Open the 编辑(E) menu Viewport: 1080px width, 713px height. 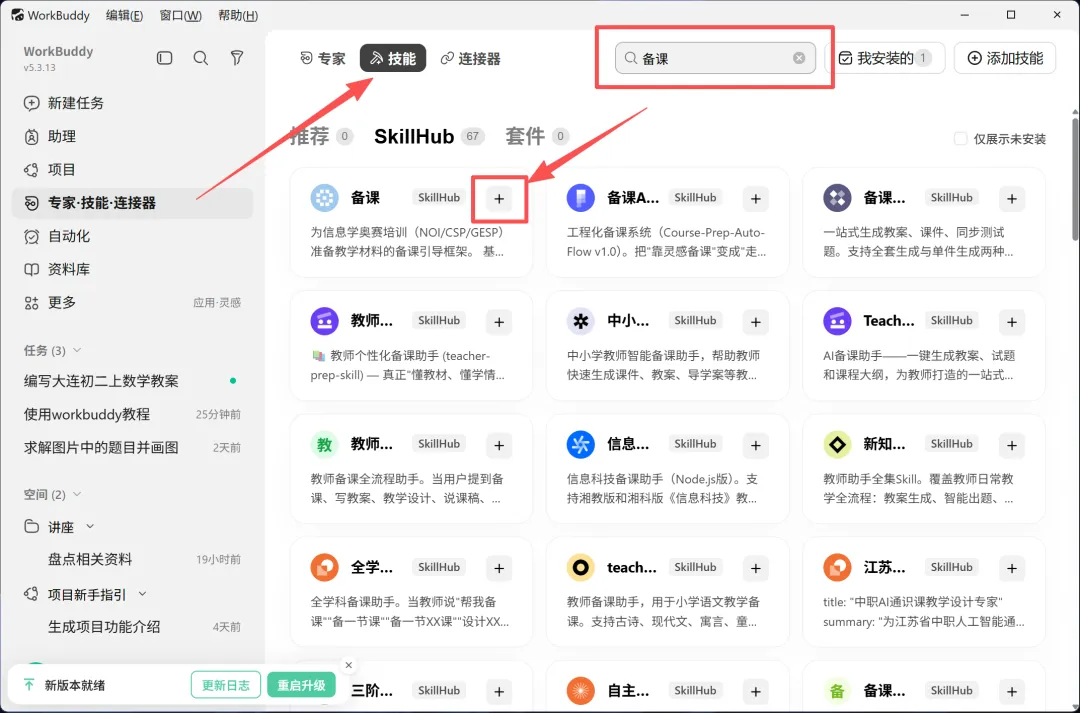pyautogui.click(x=124, y=15)
